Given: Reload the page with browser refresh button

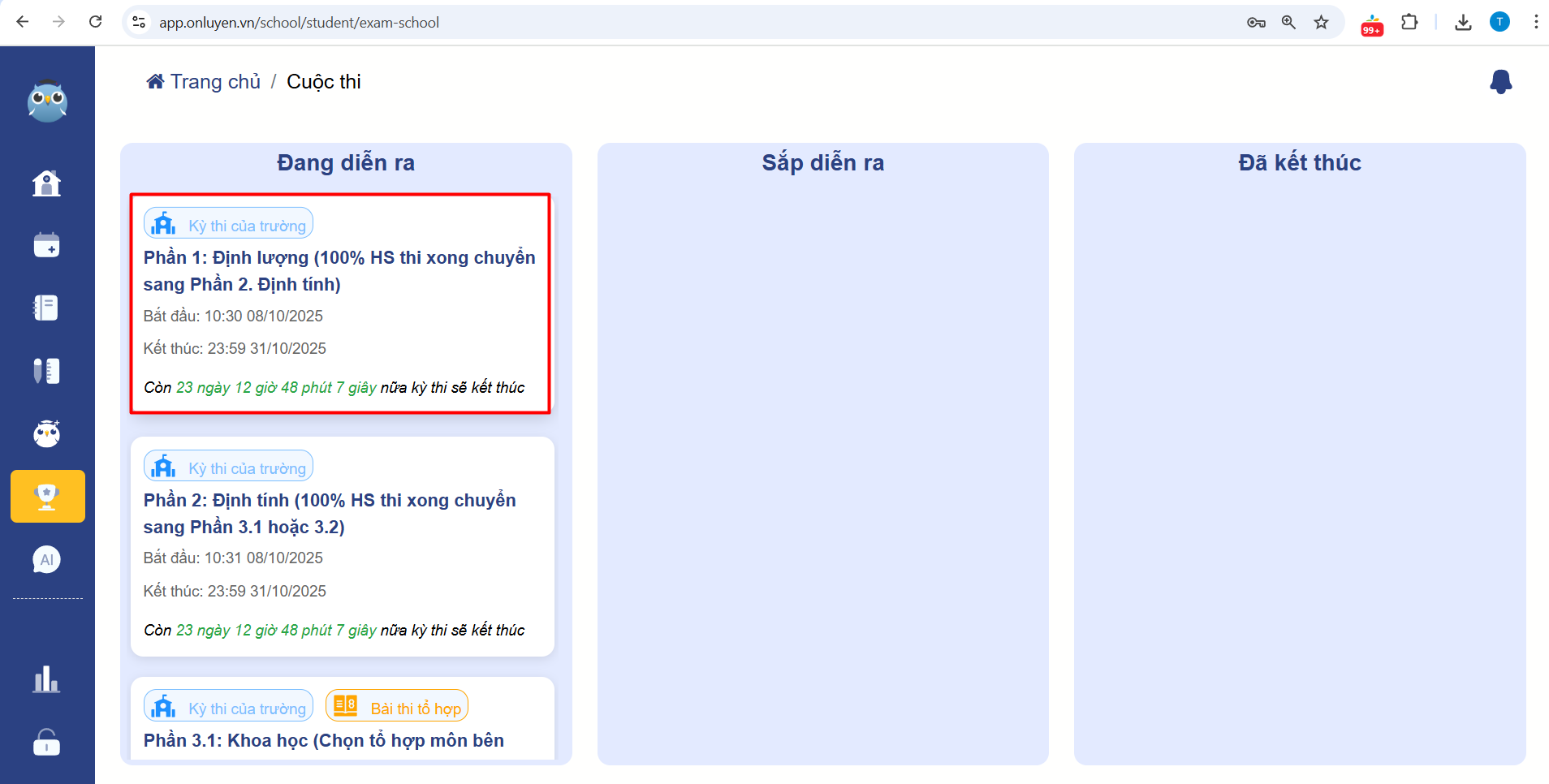Looking at the screenshot, I should point(95,22).
